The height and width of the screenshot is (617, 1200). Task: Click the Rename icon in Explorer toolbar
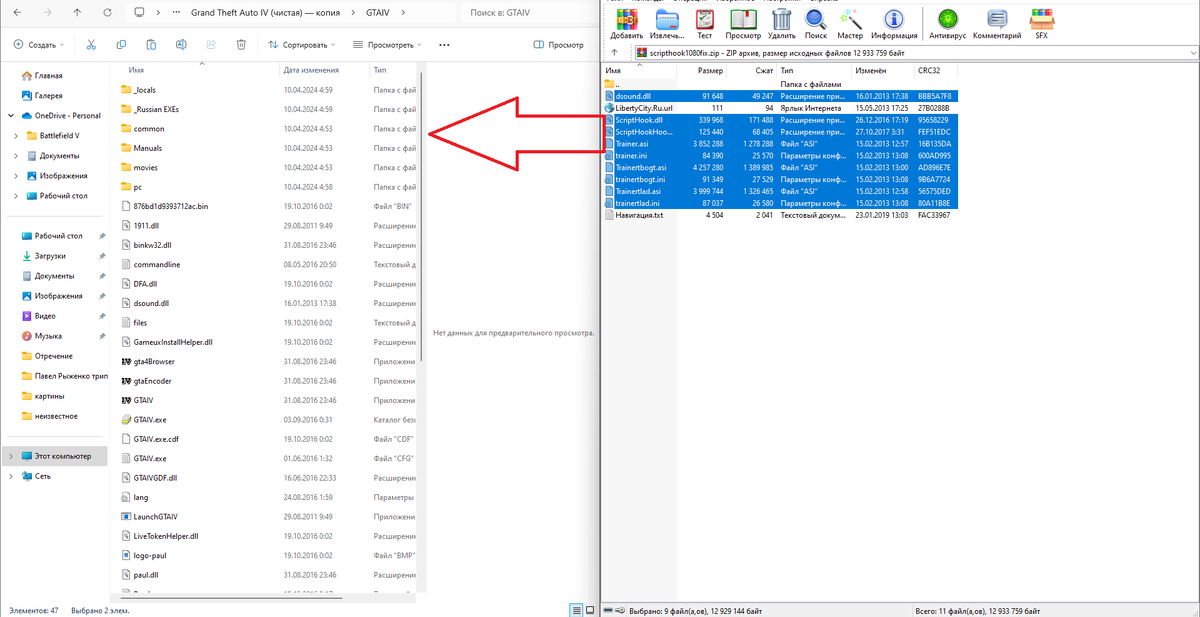pos(181,45)
